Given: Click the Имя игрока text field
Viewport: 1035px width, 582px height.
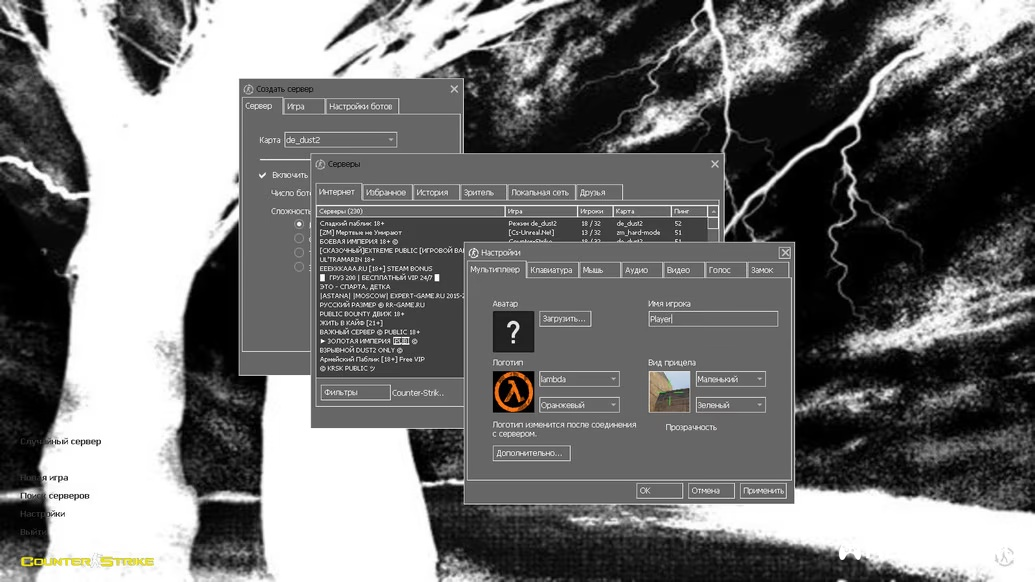Looking at the screenshot, I should point(712,319).
